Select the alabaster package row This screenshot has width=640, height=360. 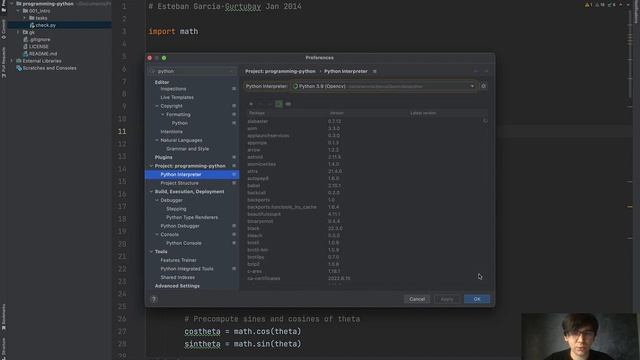tap(365, 121)
